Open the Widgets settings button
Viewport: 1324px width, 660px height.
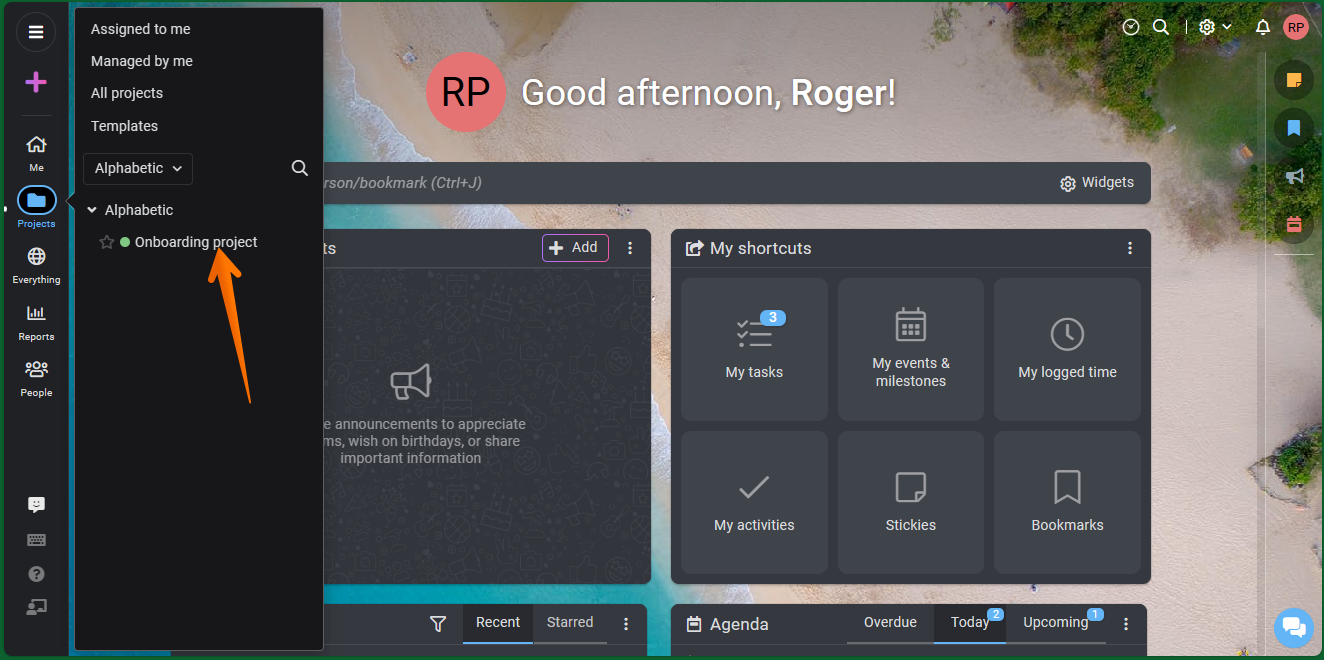click(1097, 183)
